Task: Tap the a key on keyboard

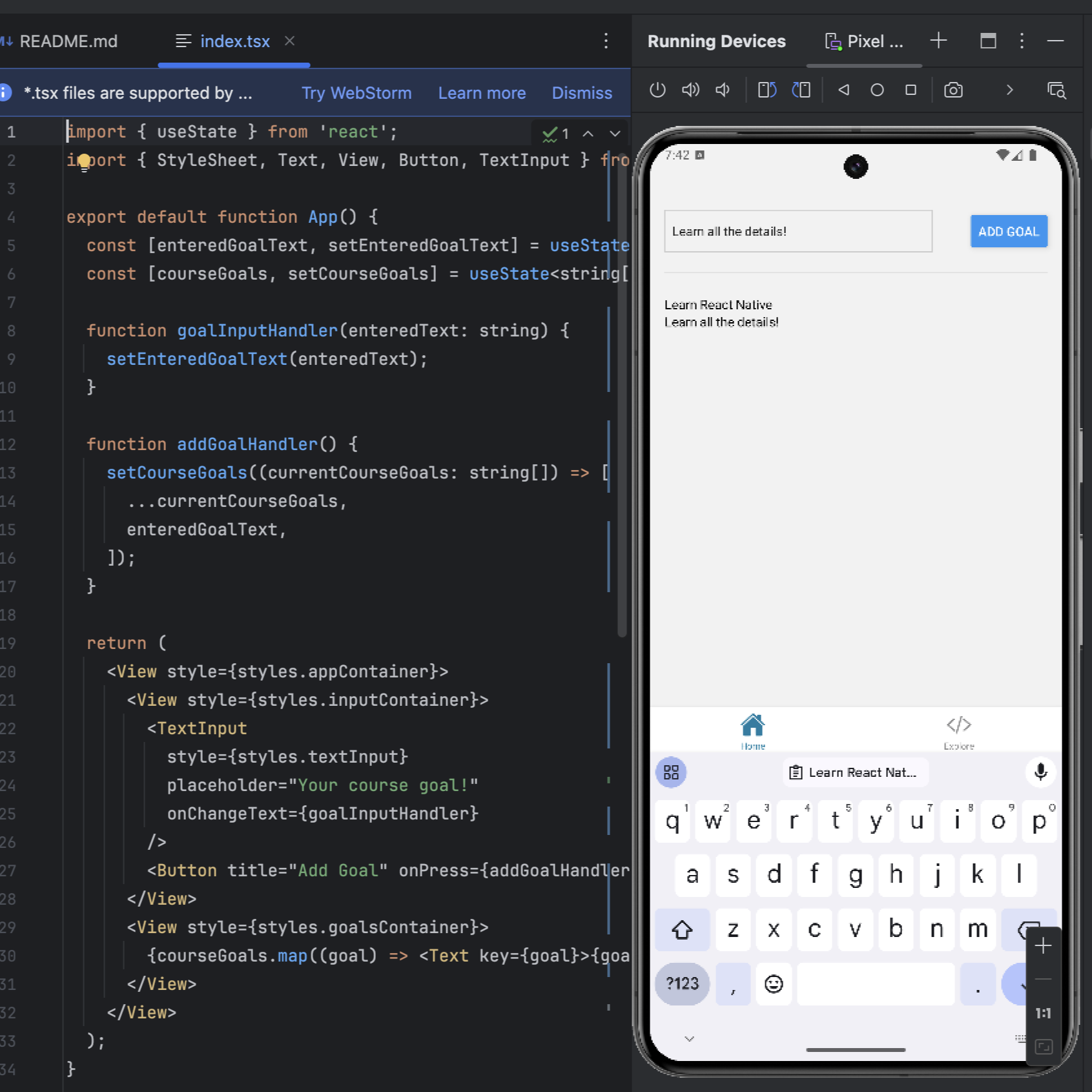Action: pyautogui.click(x=692, y=876)
